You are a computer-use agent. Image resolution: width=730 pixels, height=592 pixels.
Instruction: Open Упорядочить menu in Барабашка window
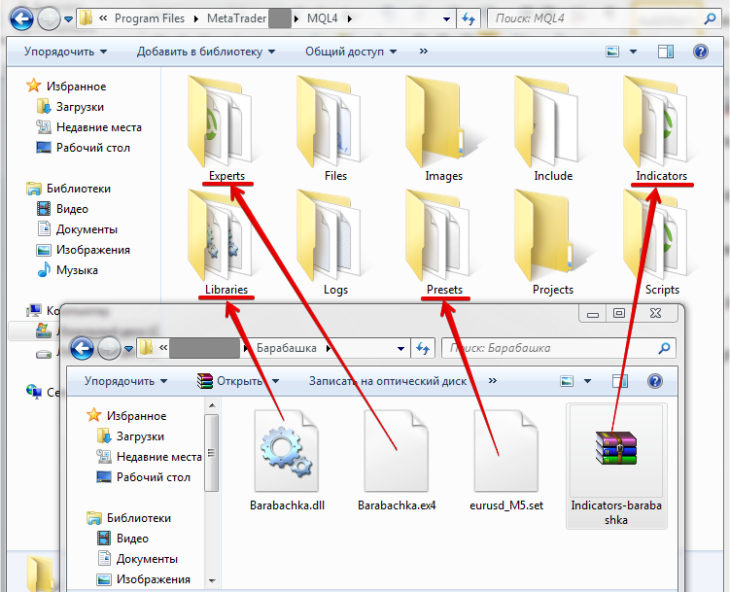125,381
